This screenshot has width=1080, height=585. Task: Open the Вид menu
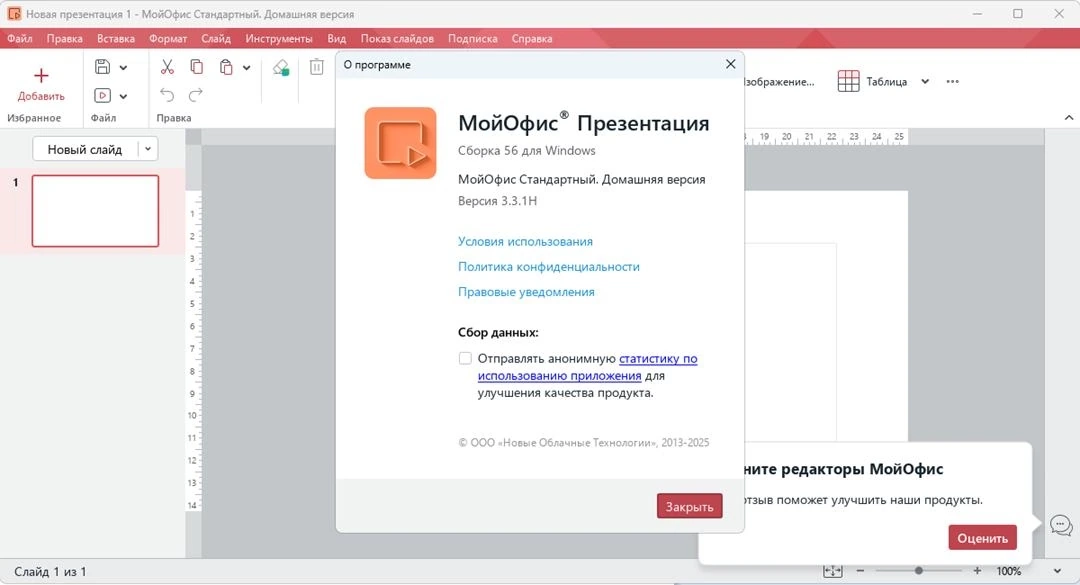[337, 39]
